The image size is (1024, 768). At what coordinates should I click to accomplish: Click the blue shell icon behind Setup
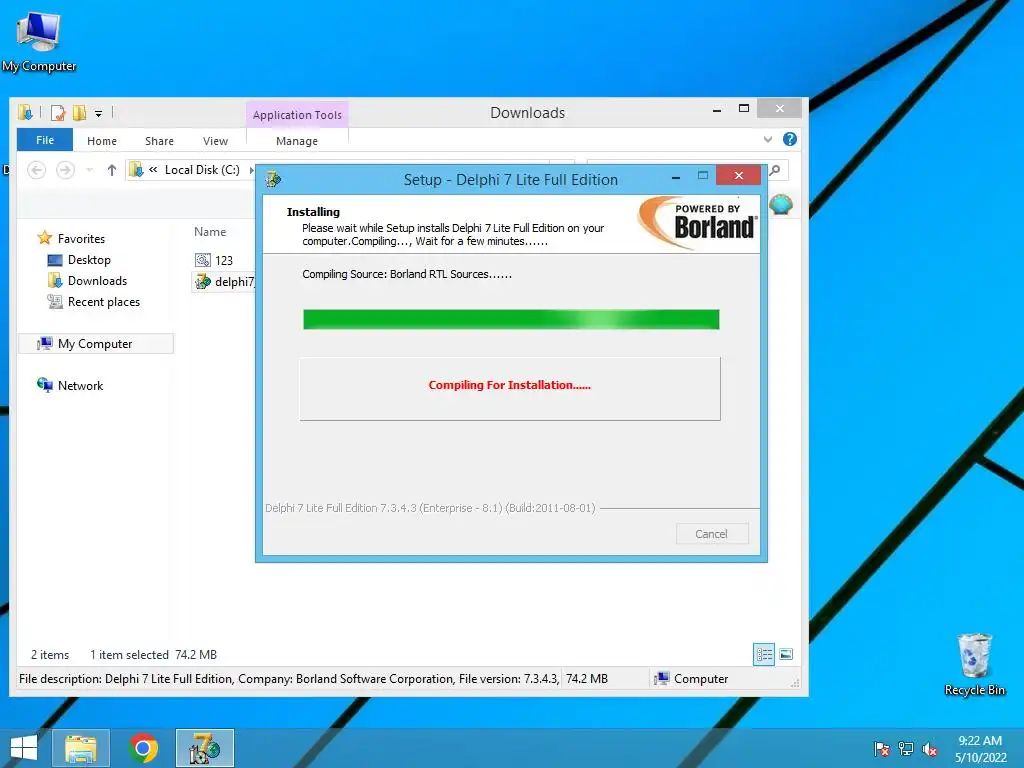click(781, 204)
